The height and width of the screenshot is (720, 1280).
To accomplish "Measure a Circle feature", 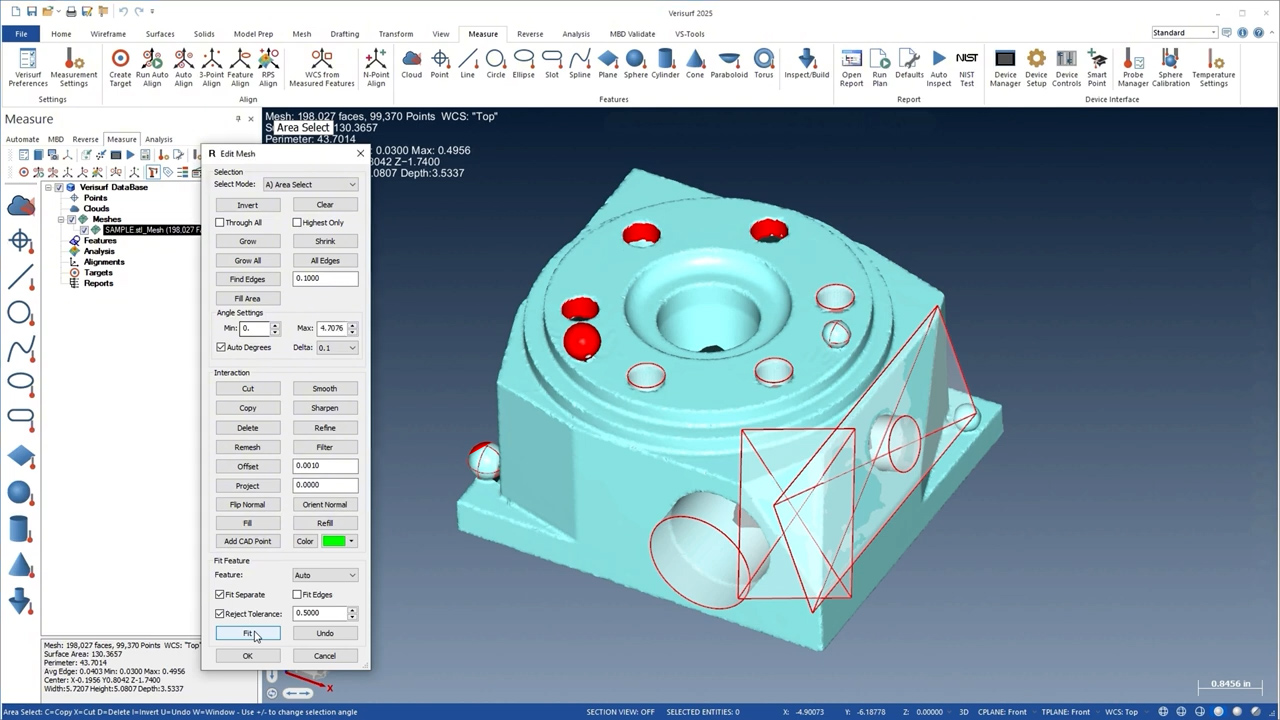I will click(496, 64).
